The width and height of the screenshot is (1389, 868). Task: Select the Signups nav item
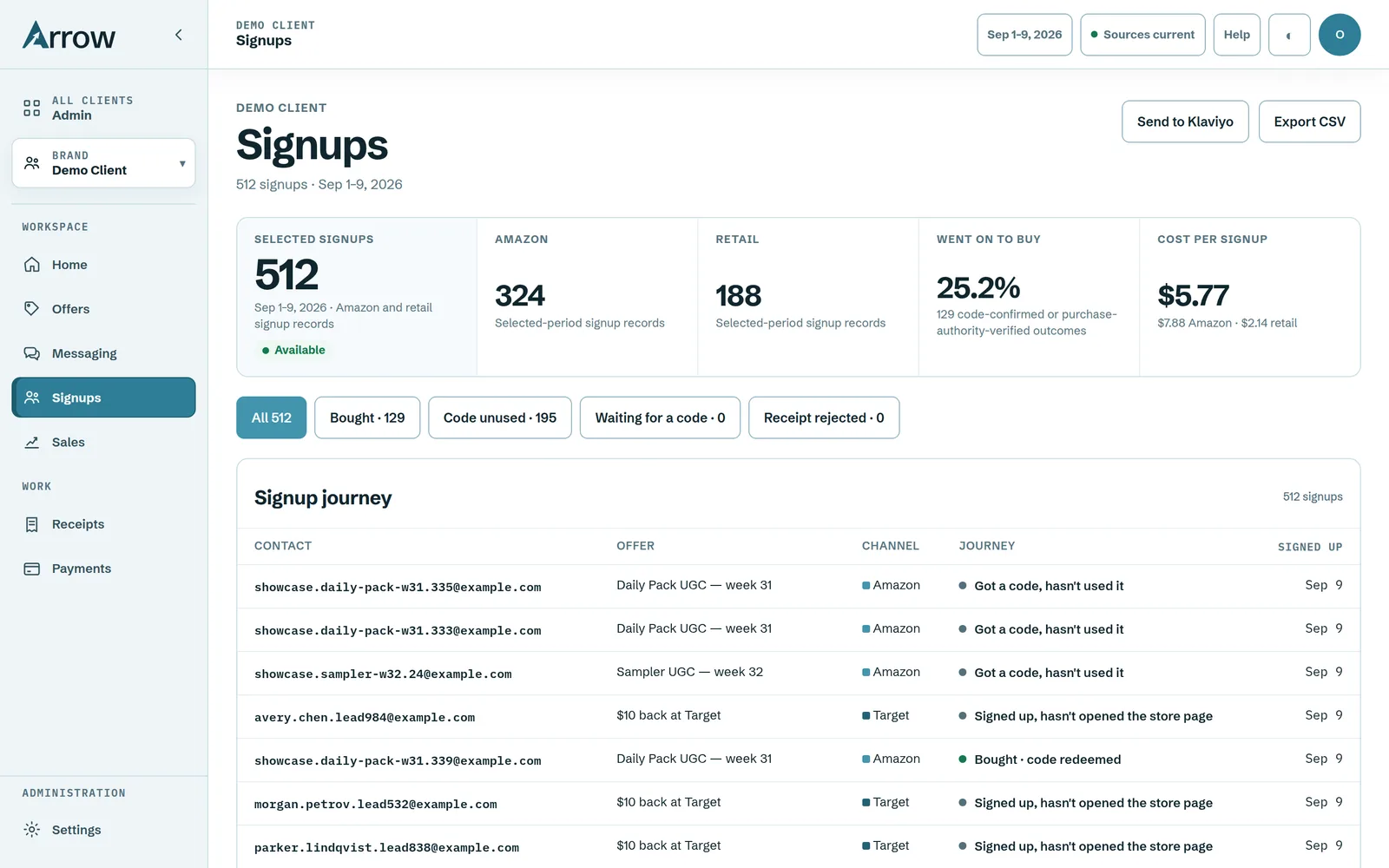(x=103, y=398)
